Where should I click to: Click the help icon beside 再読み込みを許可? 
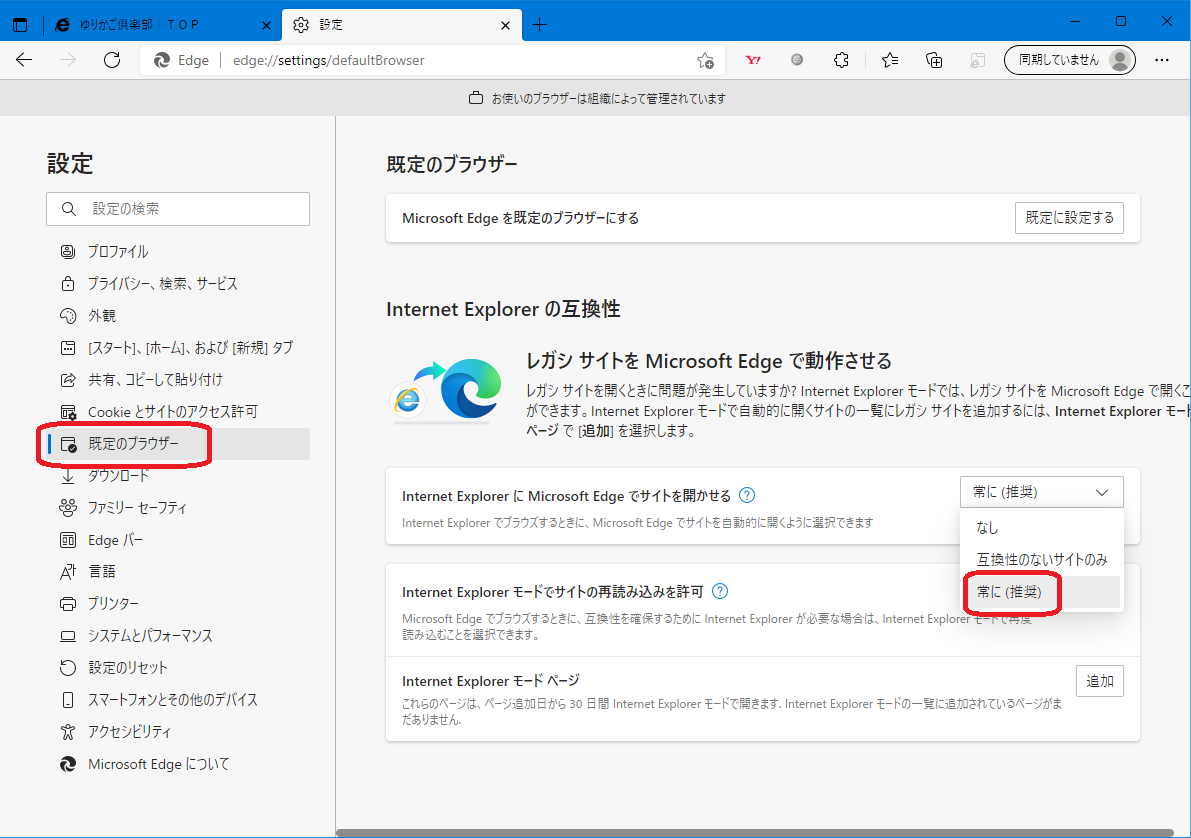tap(720, 591)
